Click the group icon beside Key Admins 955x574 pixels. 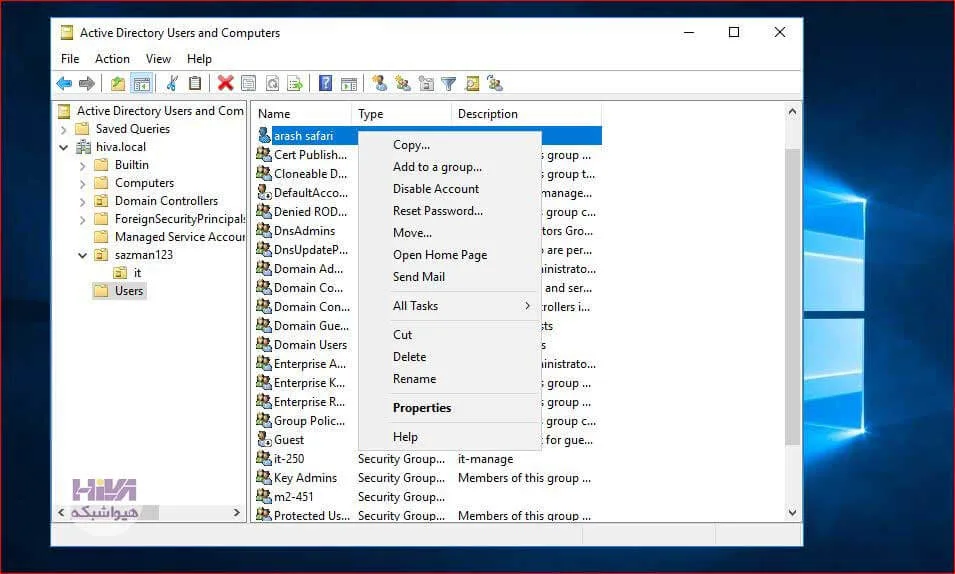[x=264, y=477]
